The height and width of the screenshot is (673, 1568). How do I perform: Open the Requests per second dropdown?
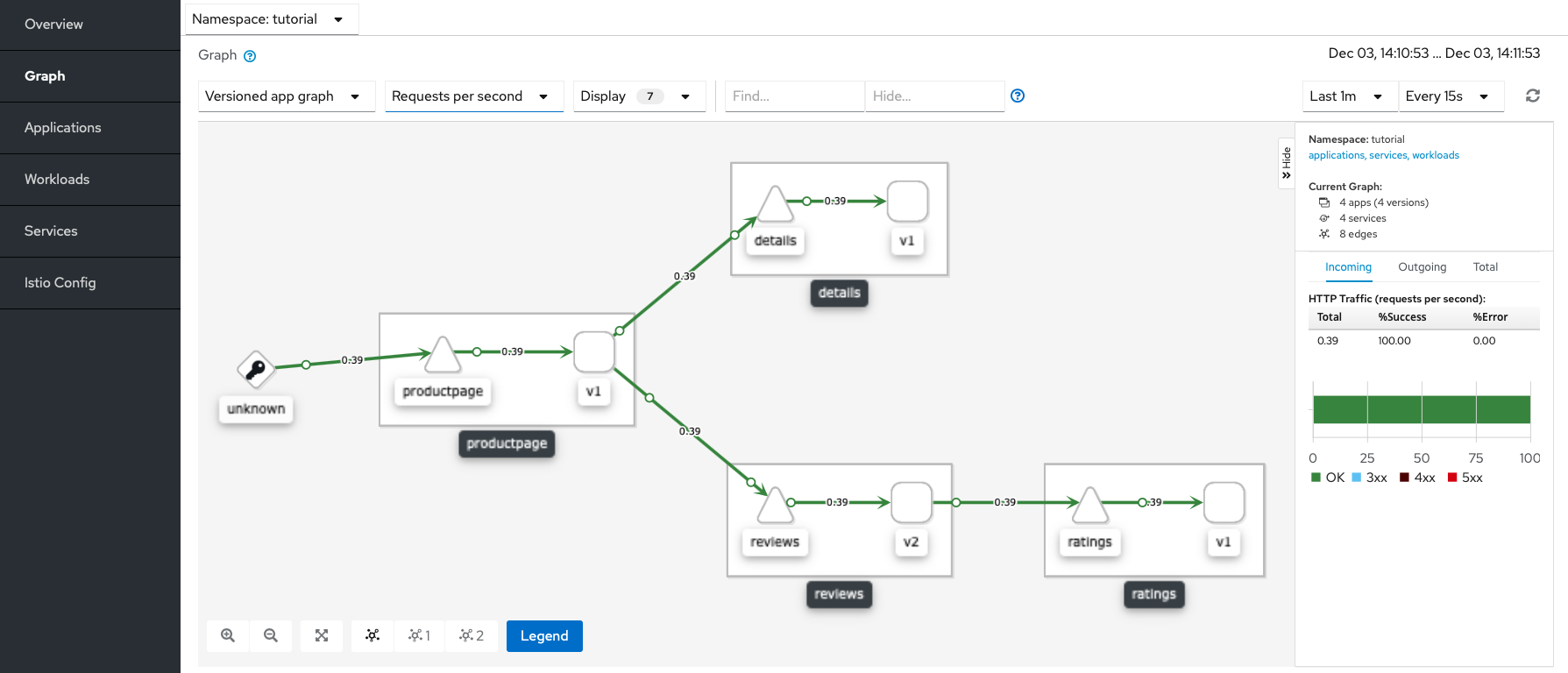coord(474,96)
